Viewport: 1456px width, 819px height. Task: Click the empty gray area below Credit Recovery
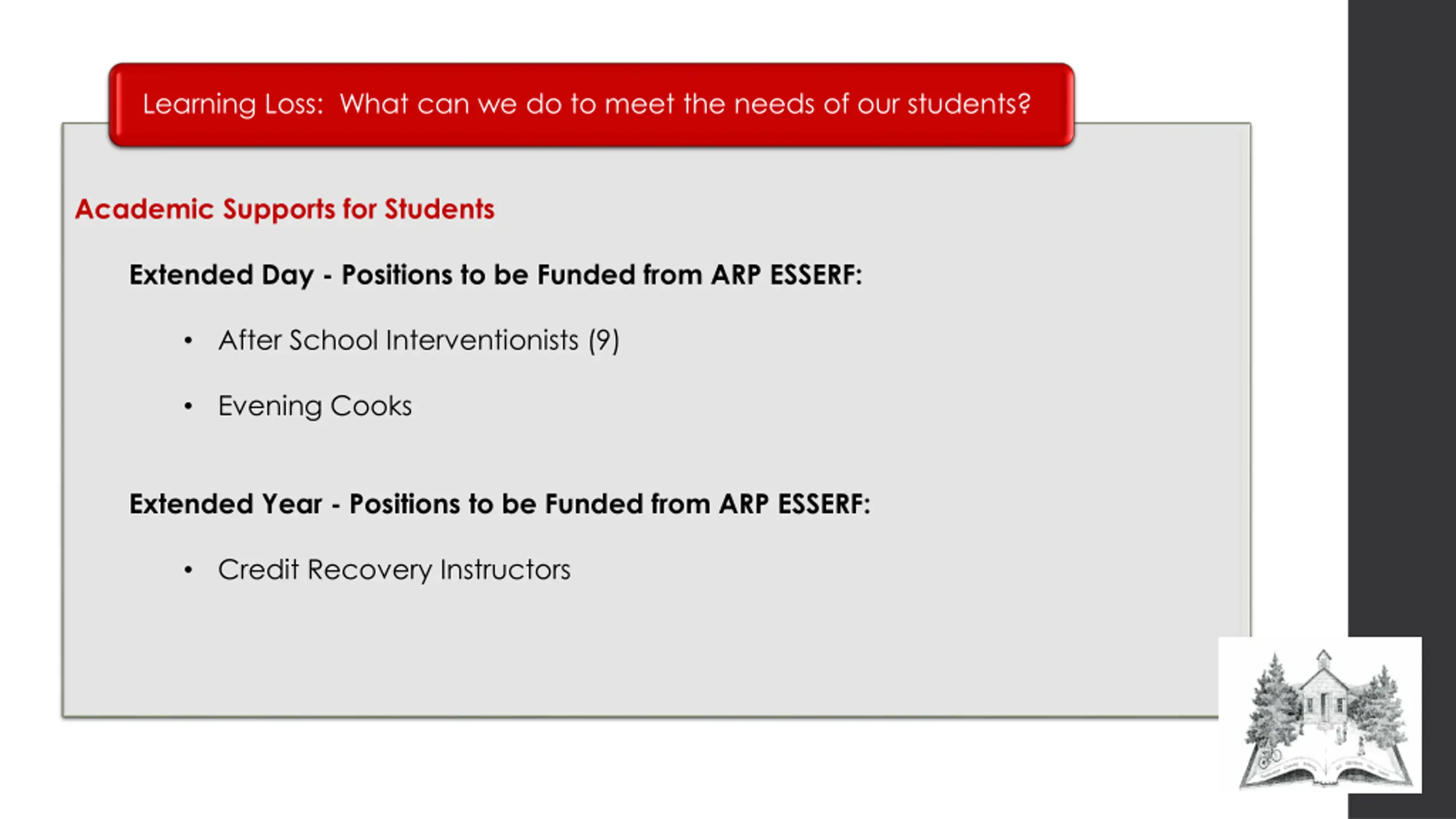click(626, 654)
